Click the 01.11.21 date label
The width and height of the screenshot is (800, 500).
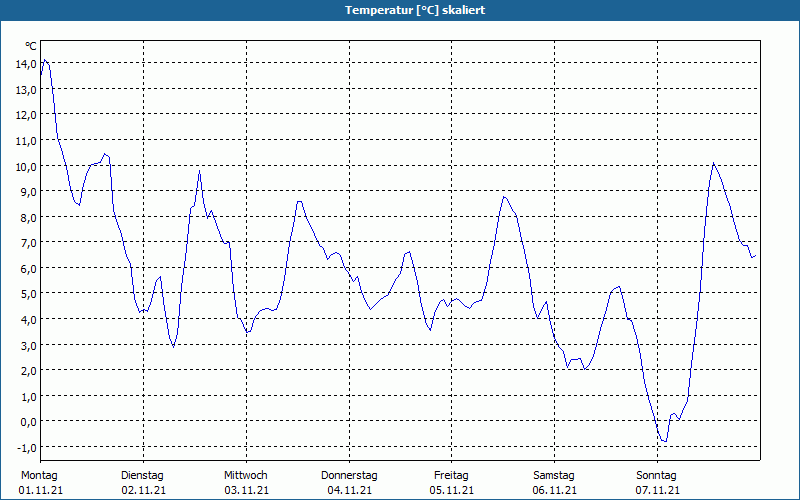(41, 490)
